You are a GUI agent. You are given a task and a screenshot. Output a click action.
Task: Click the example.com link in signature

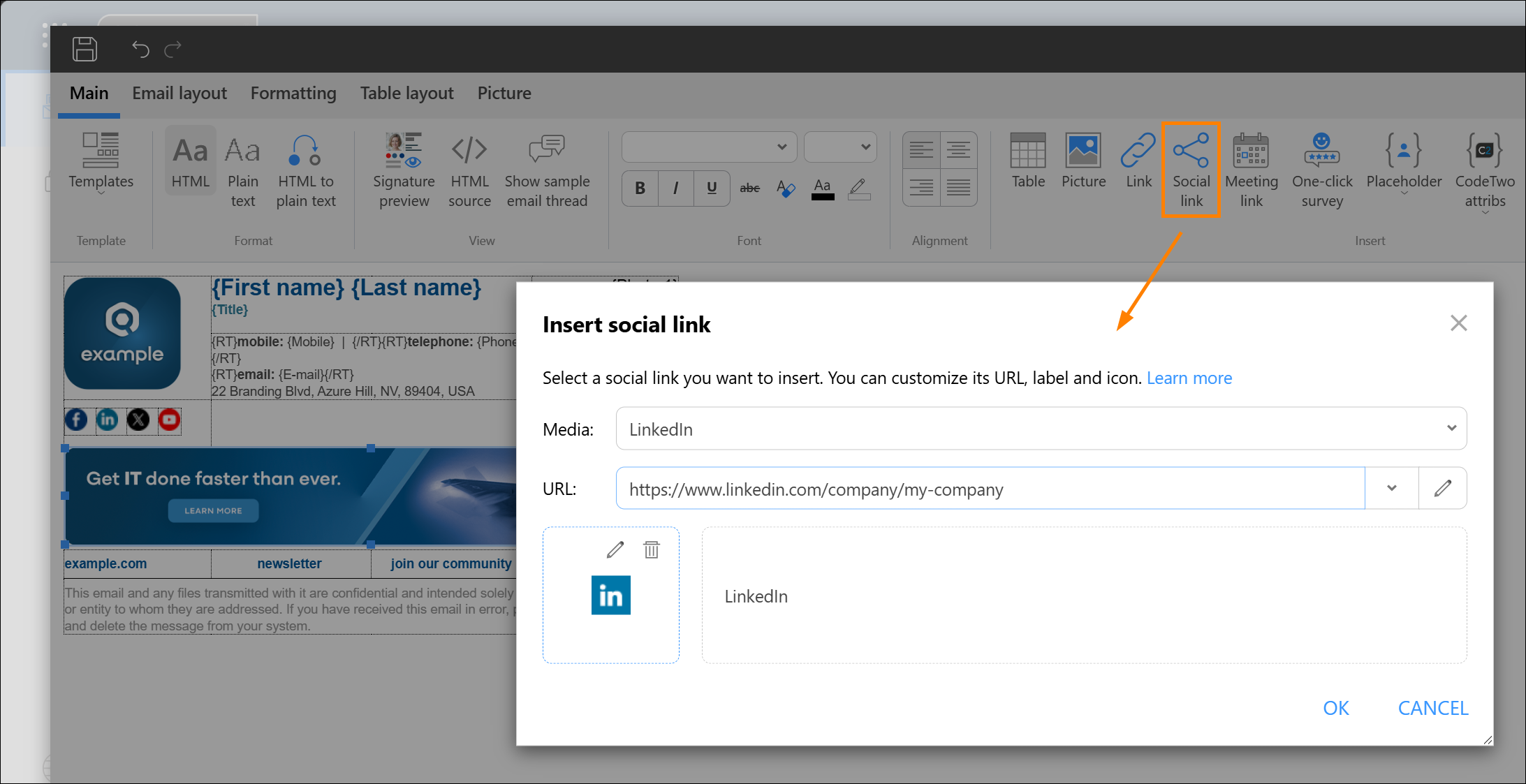click(105, 564)
